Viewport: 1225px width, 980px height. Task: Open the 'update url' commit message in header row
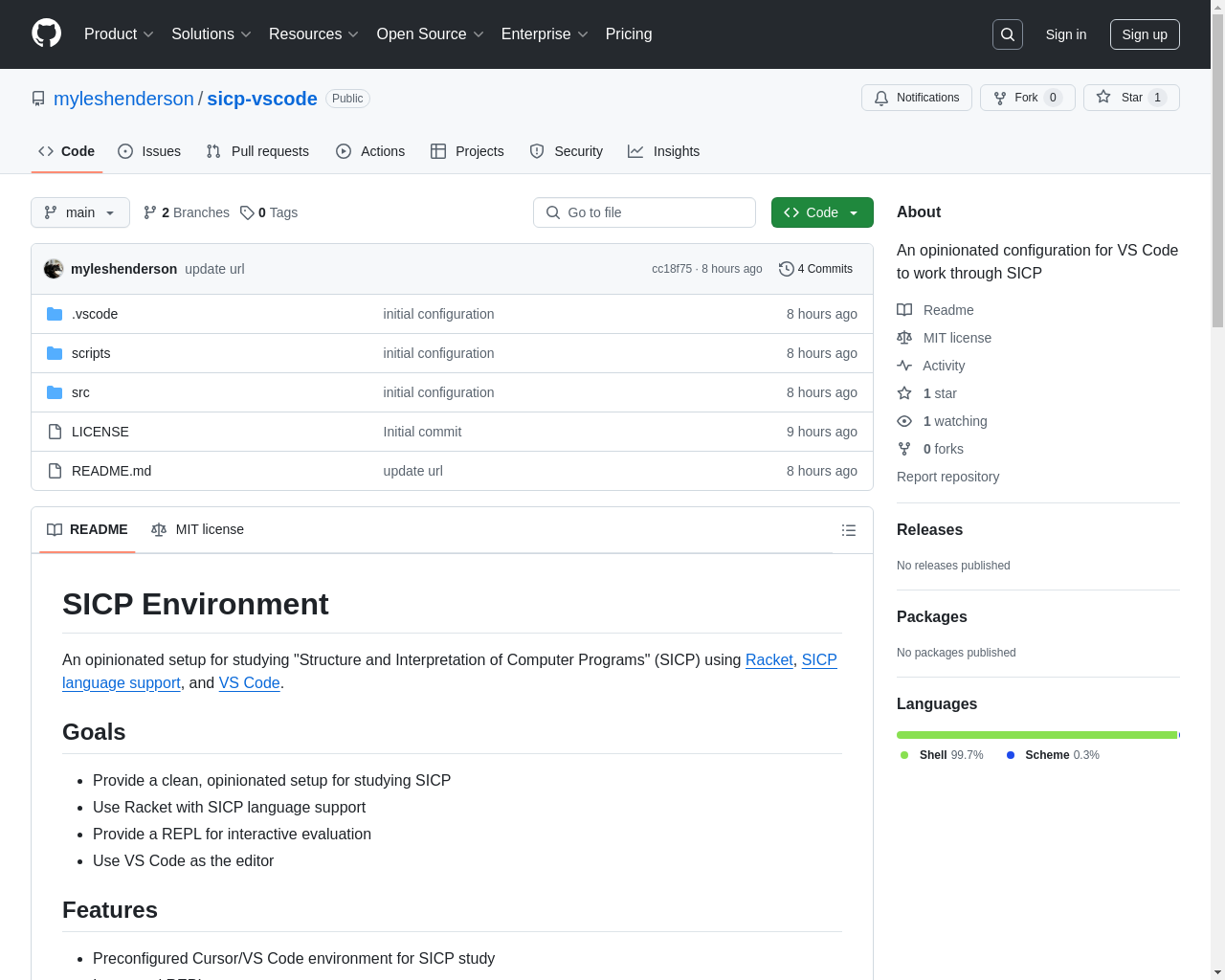(214, 269)
